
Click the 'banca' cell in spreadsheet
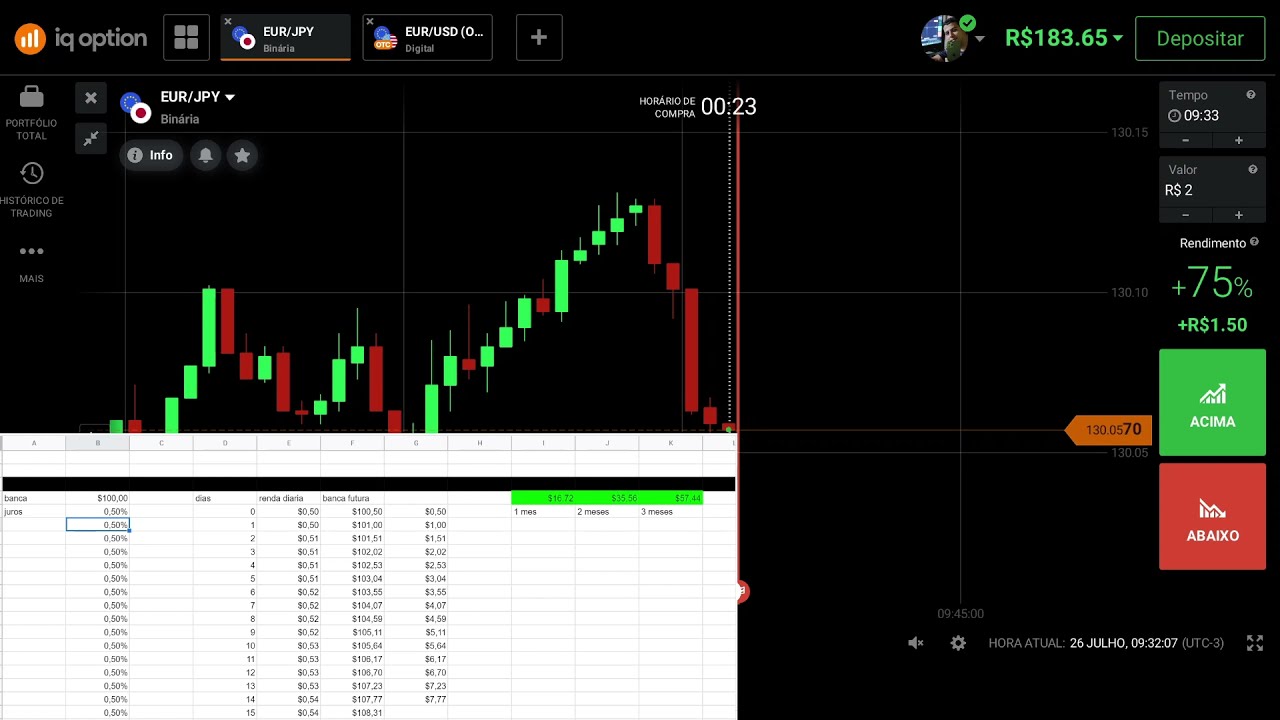coord(34,498)
